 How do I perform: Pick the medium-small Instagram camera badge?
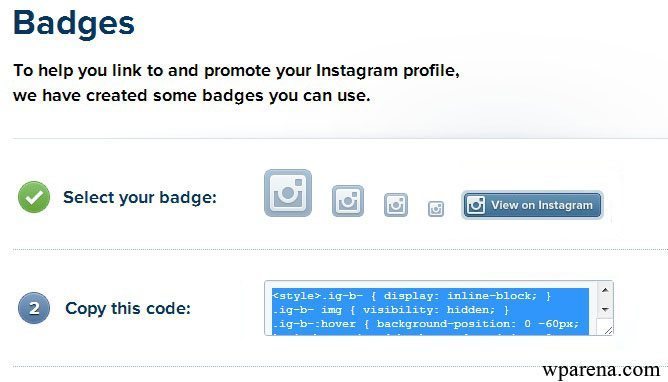[x=396, y=205]
